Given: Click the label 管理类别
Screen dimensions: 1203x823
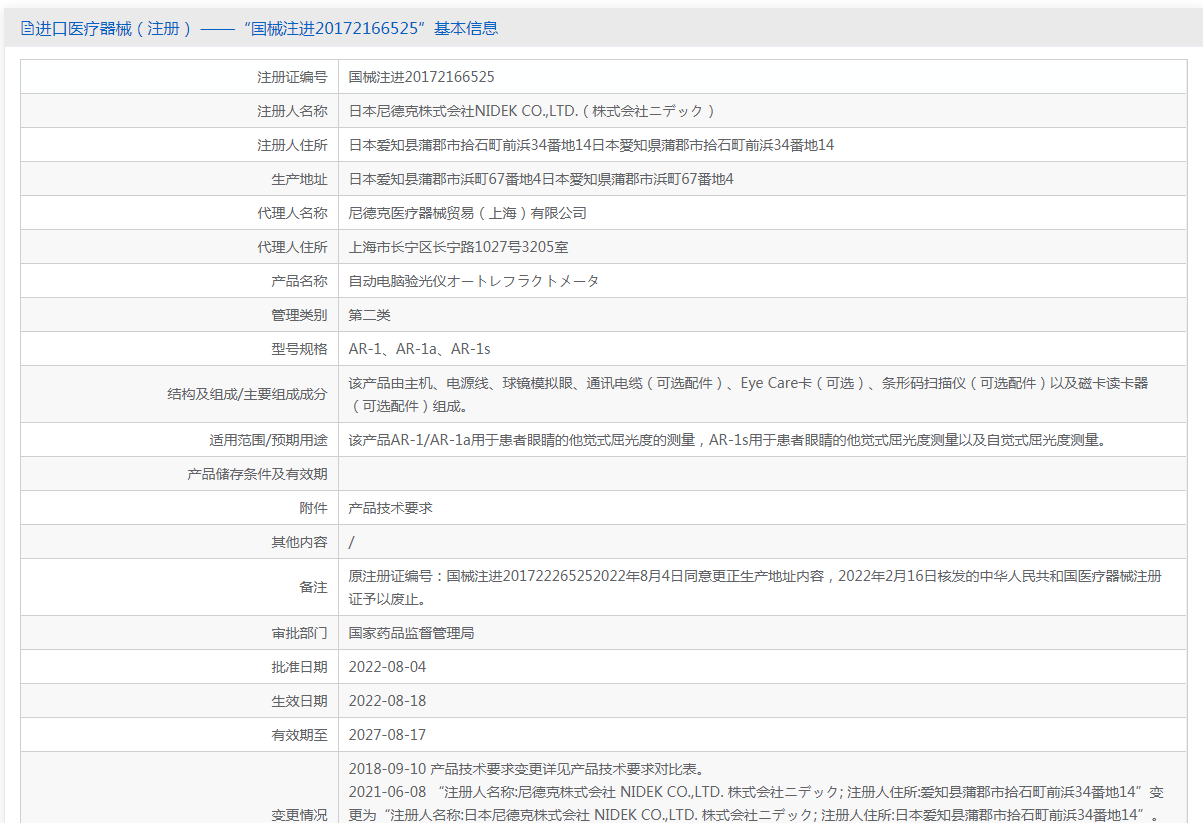Looking at the screenshot, I should point(299,315).
